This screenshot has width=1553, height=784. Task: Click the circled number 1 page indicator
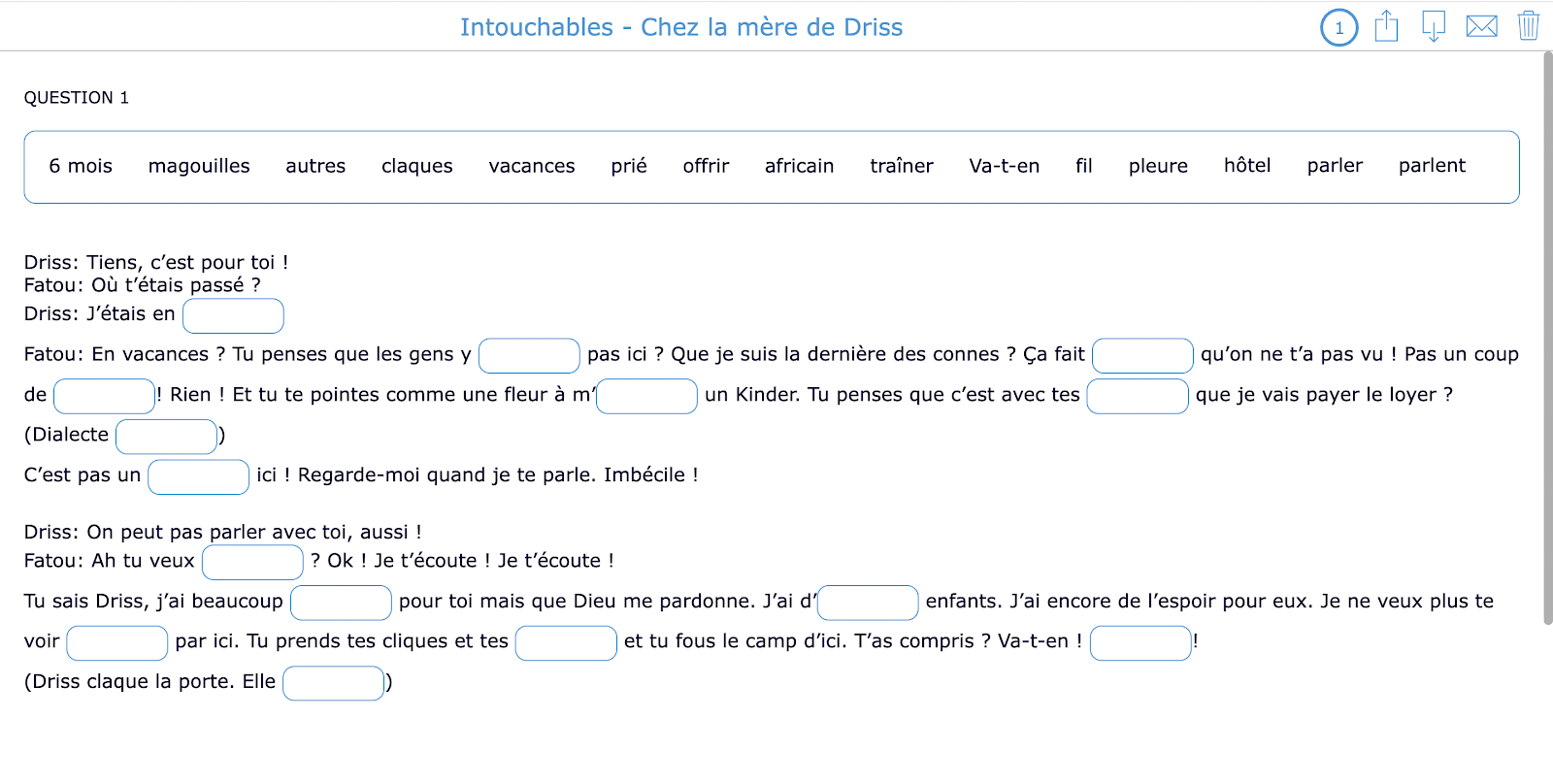point(1339,27)
